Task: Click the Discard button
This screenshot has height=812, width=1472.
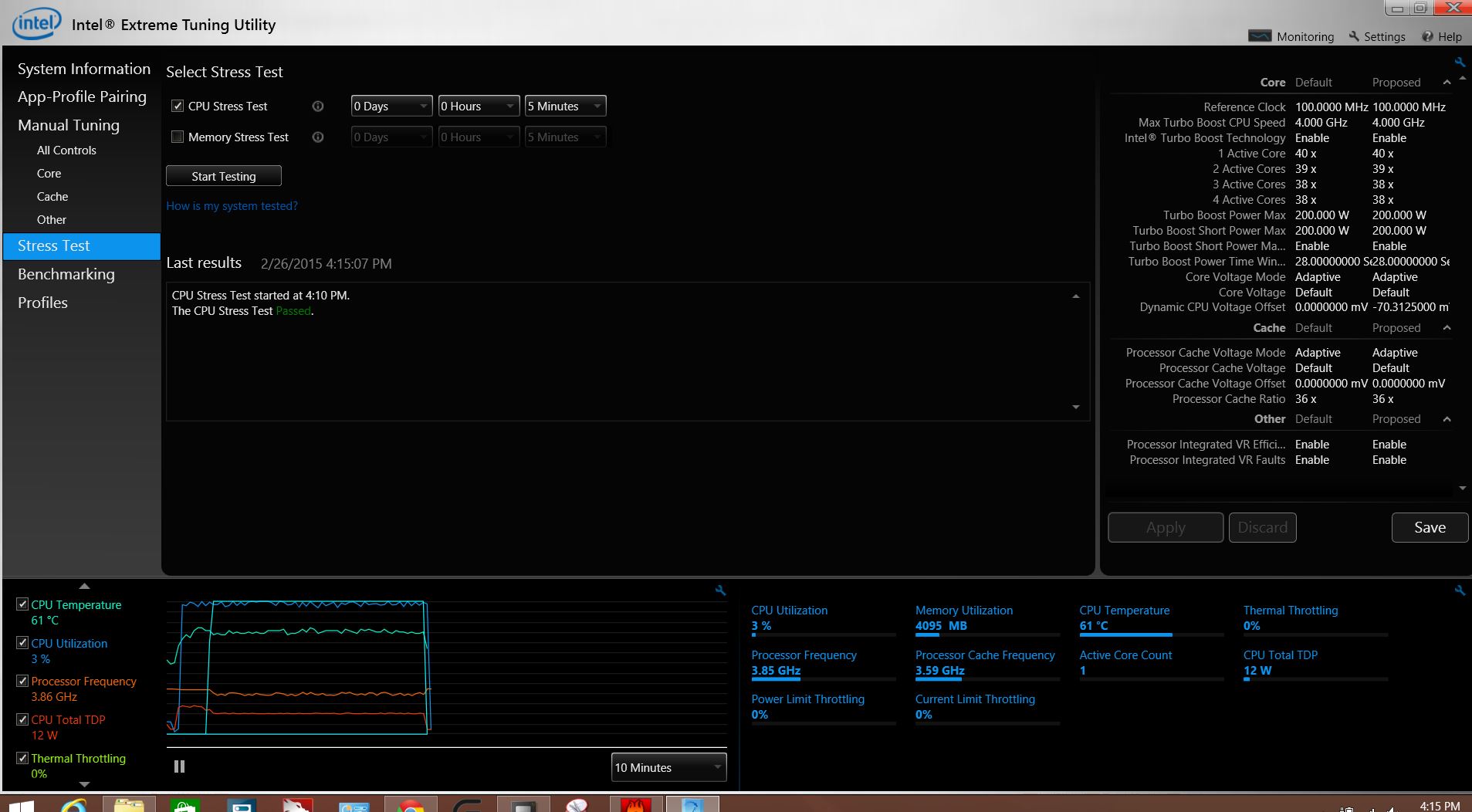Action: (x=1263, y=527)
